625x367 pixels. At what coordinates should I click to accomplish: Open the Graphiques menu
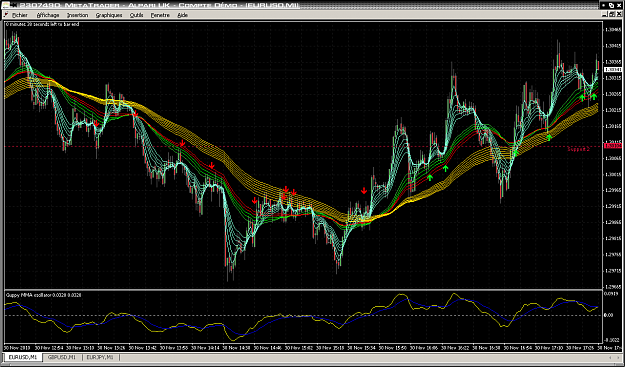pos(109,15)
